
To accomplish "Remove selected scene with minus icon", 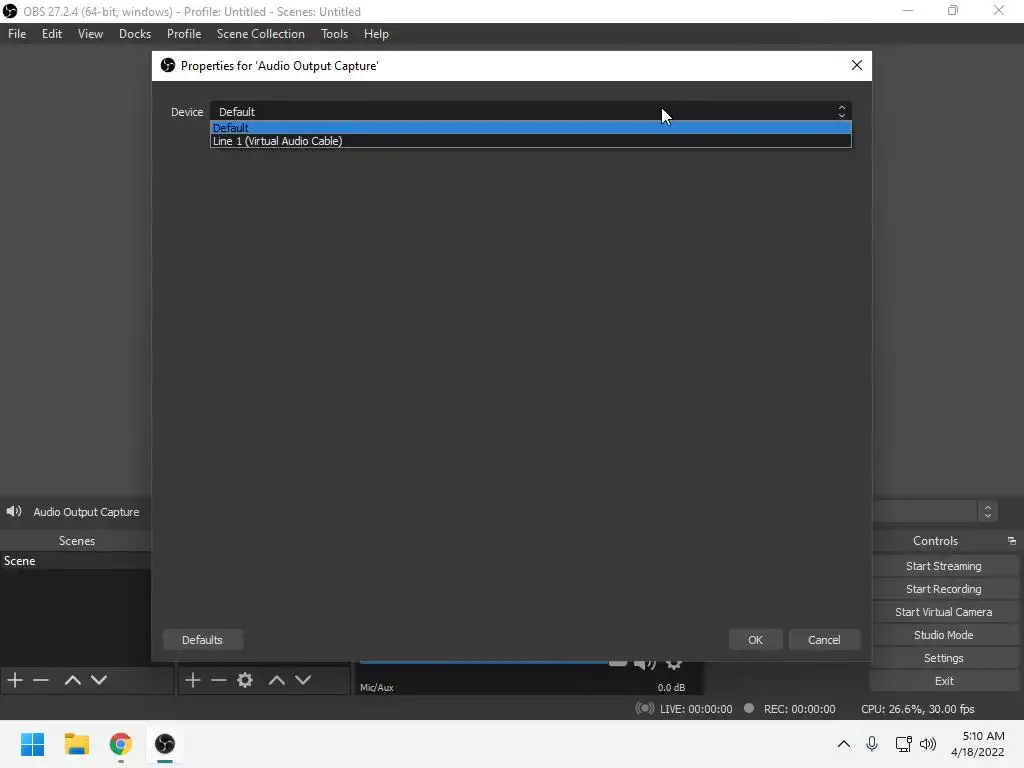I will click(41, 680).
